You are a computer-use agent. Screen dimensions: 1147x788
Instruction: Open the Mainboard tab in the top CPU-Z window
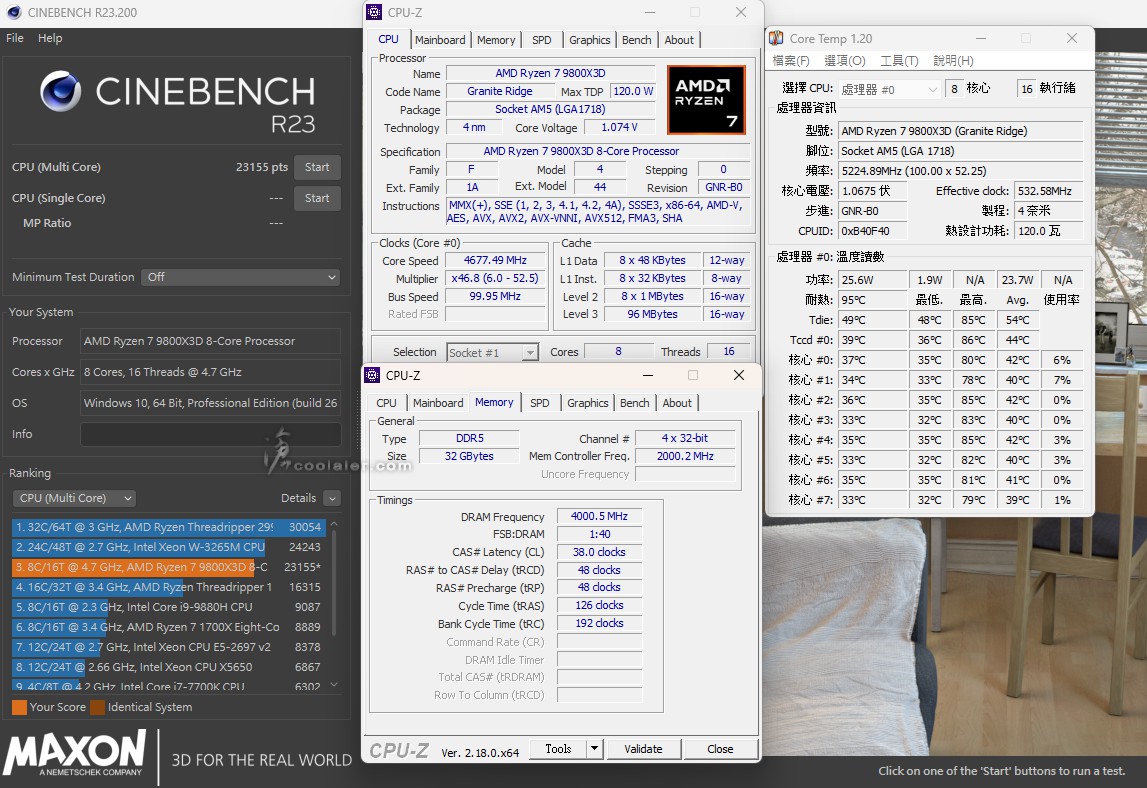pos(440,40)
